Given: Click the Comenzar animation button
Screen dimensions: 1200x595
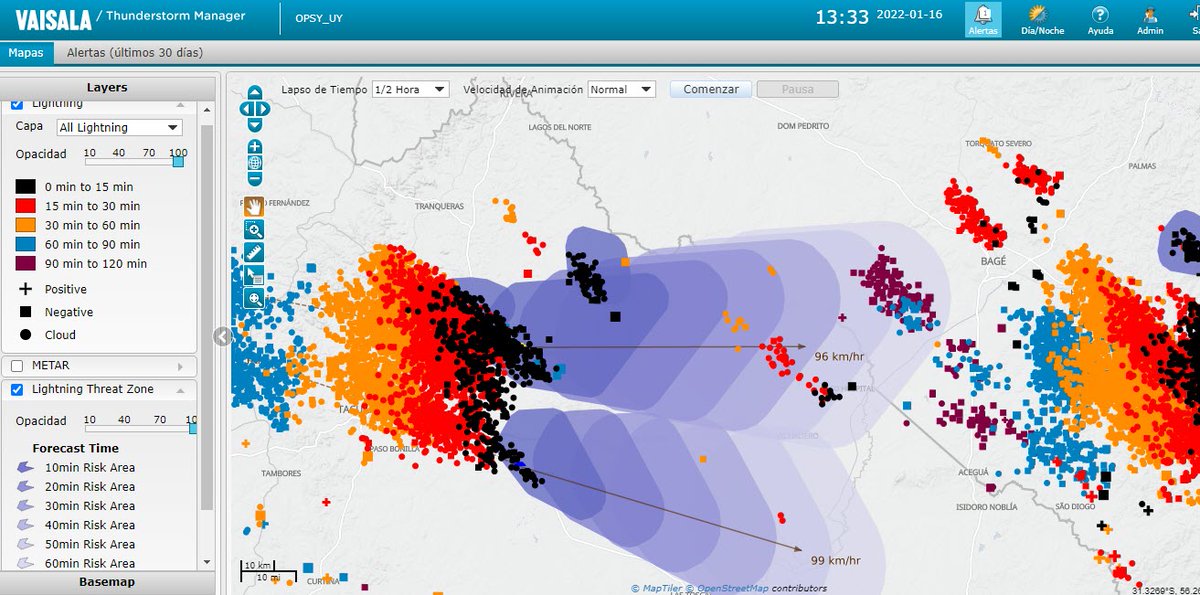Looking at the screenshot, I should click(x=711, y=89).
